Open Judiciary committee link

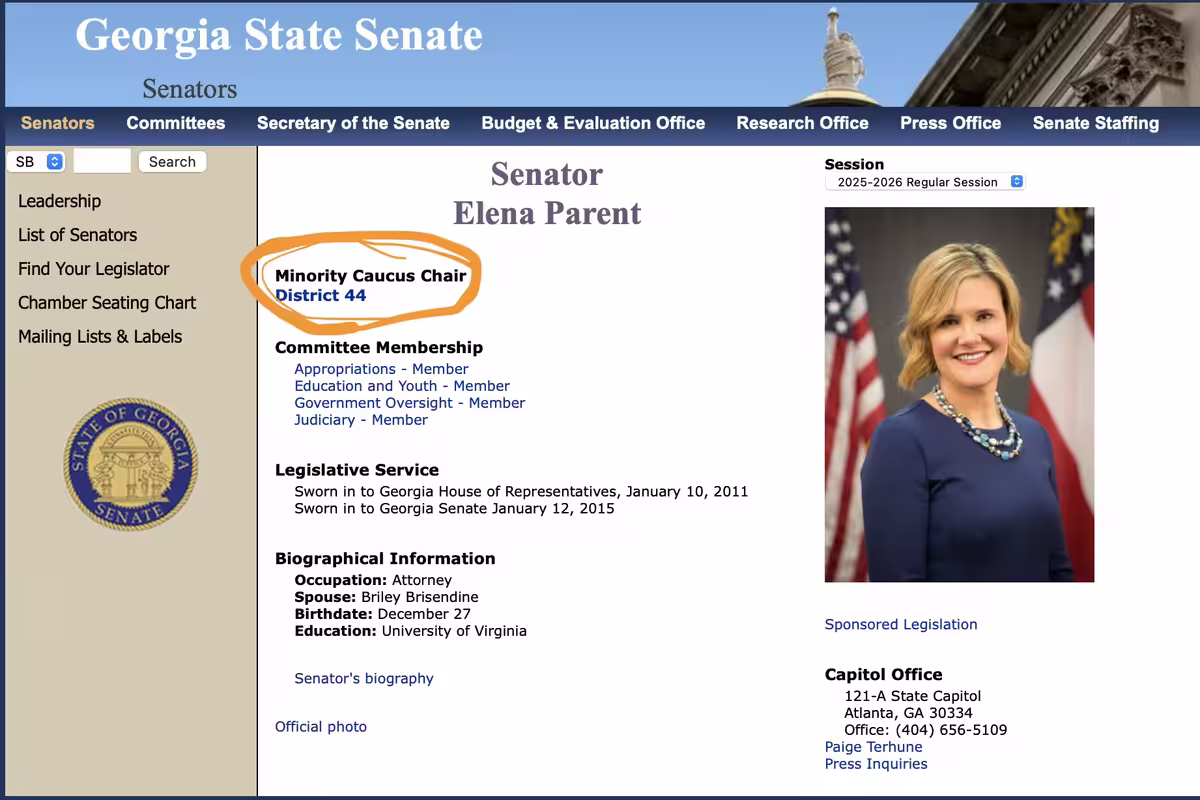tap(361, 420)
